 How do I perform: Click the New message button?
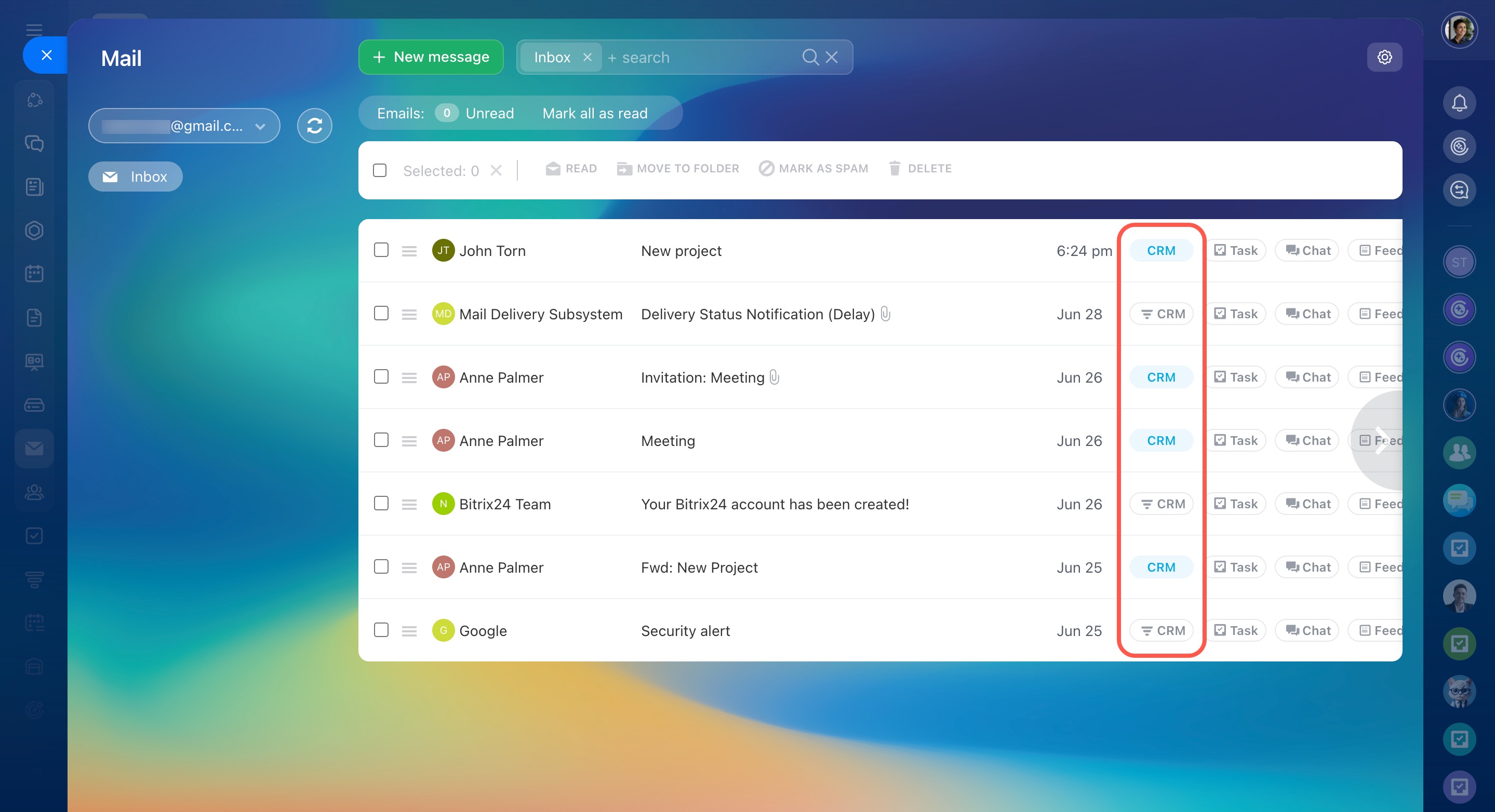coord(431,58)
